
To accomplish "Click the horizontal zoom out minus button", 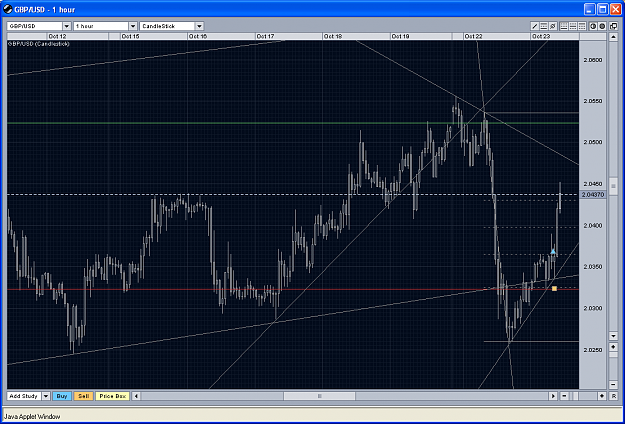I will pos(564,396).
